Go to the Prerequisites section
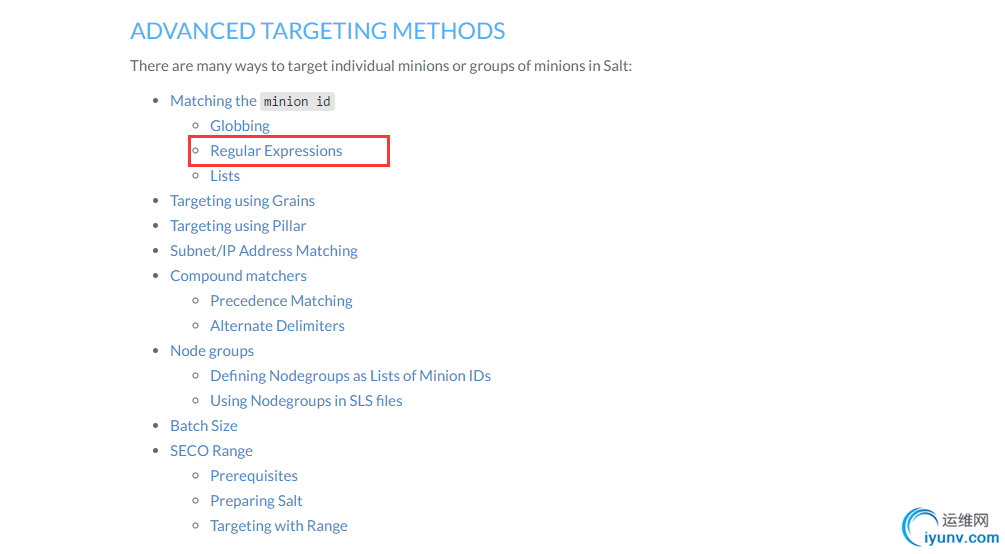The width and height of the screenshot is (1005, 554). tap(254, 476)
